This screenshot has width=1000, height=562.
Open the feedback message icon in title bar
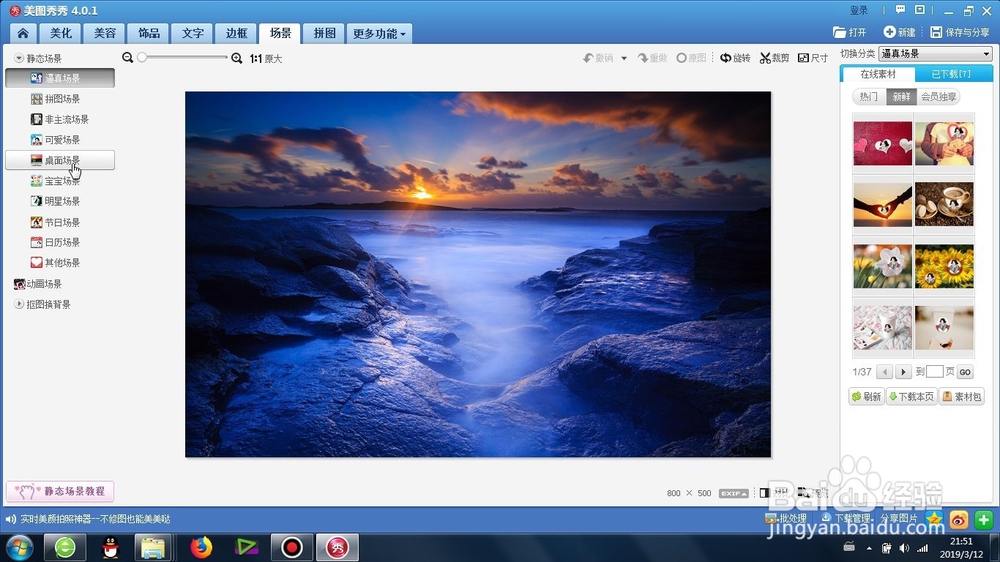point(900,10)
